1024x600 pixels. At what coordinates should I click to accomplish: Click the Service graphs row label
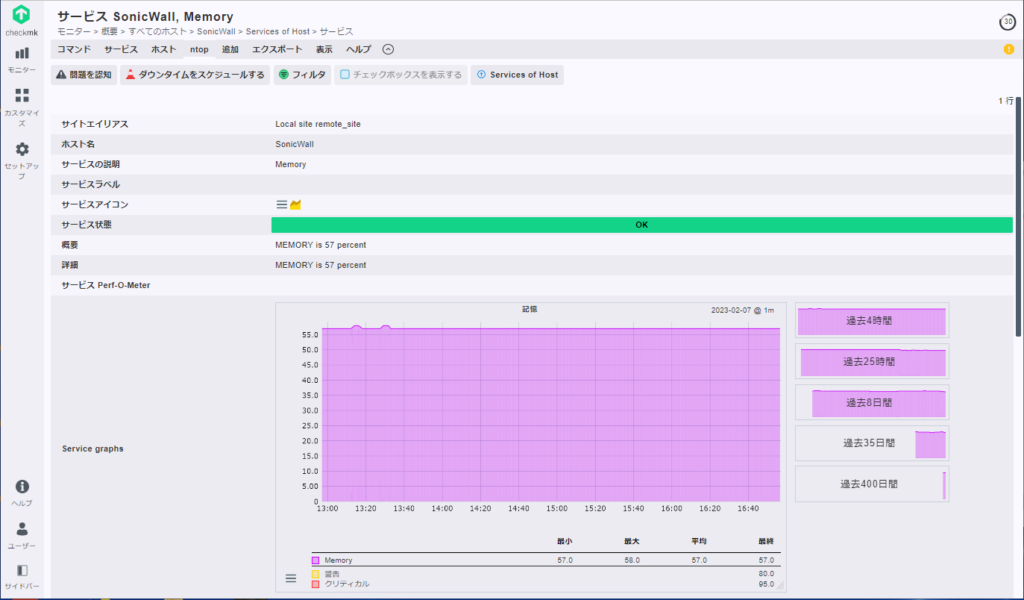93,449
